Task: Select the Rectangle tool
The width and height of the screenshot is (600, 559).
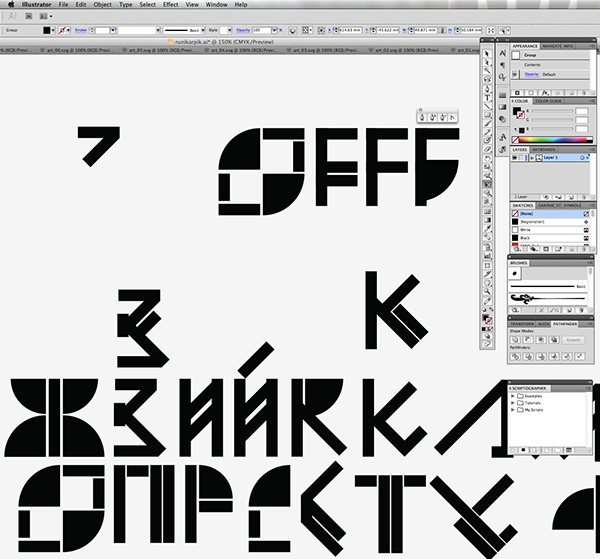Action: click(x=487, y=115)
